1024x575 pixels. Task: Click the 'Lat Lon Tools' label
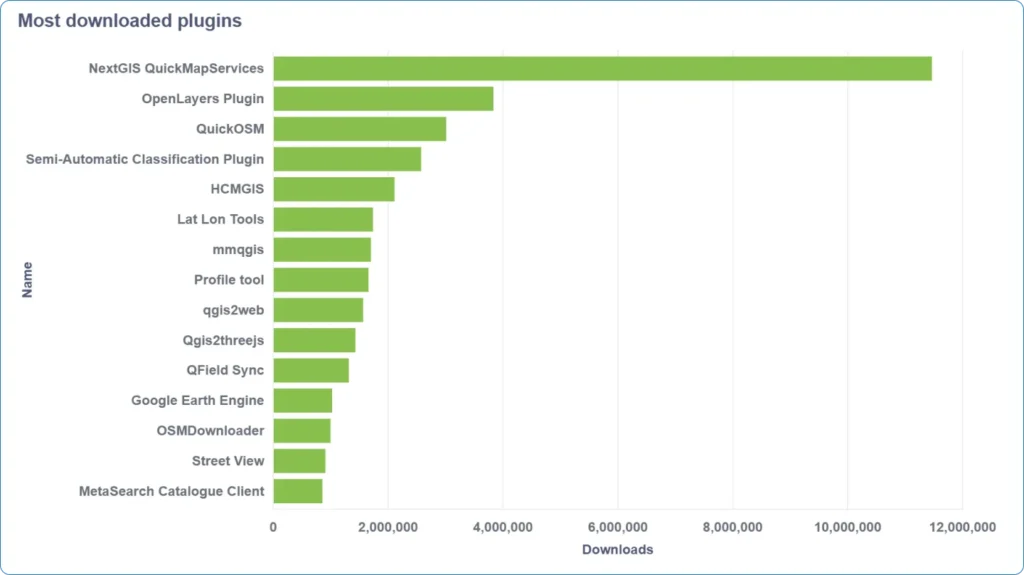tap(221, 220)
